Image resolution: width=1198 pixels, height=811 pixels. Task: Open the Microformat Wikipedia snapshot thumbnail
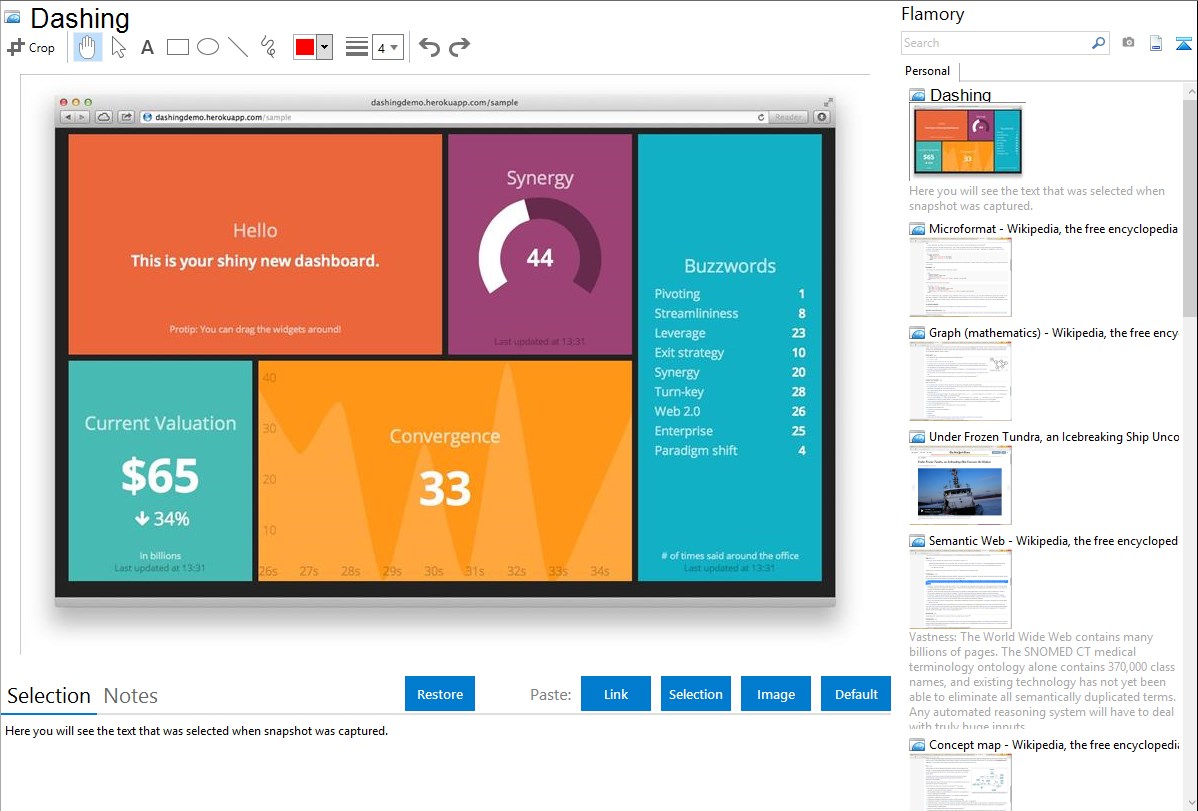[960, 277]
